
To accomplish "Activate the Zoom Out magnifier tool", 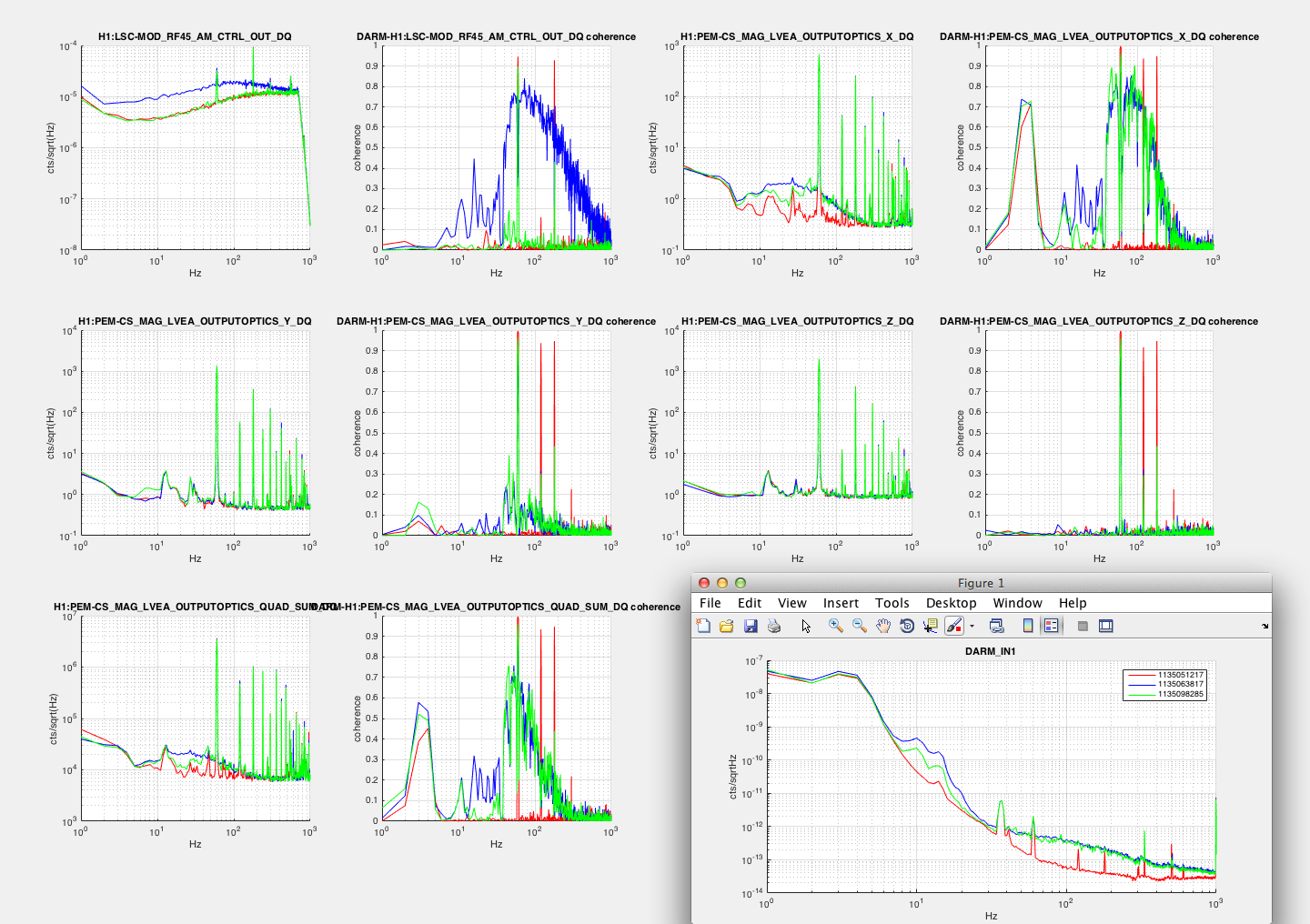I will pos(859,626).
